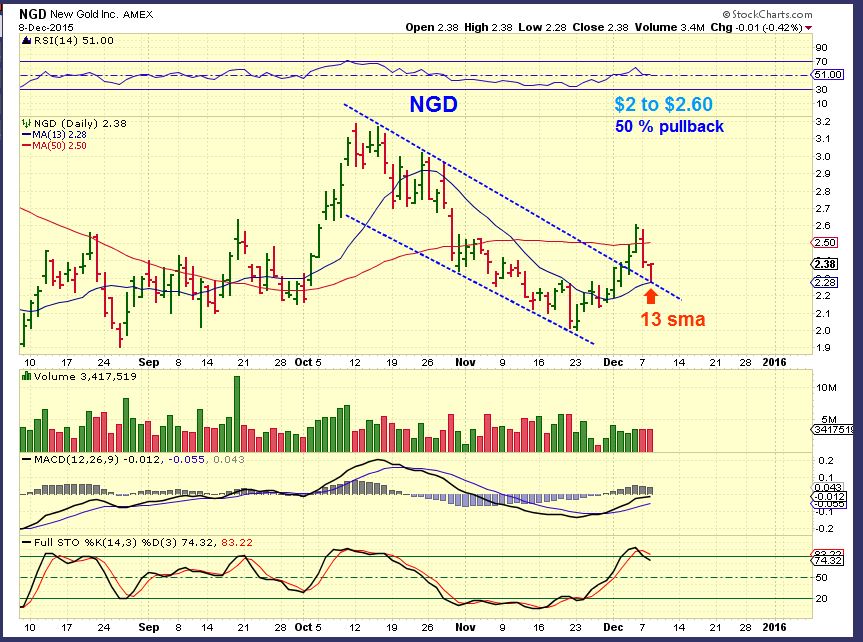Click the 'Chg -0.01 (-0.42%)' text
Viewport: 863px width, 642px height.
(x=756, y=27)
